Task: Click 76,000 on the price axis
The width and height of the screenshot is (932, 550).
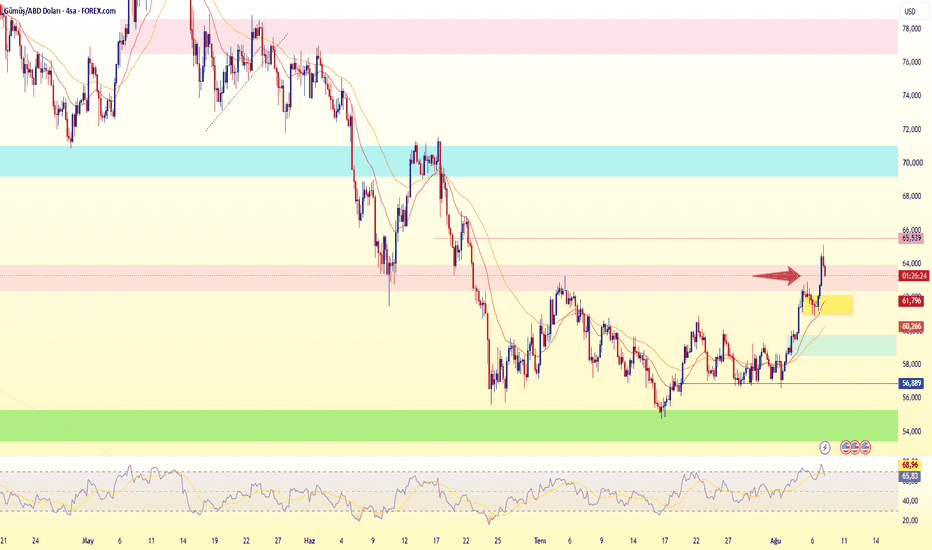Action: coord(912,62)
